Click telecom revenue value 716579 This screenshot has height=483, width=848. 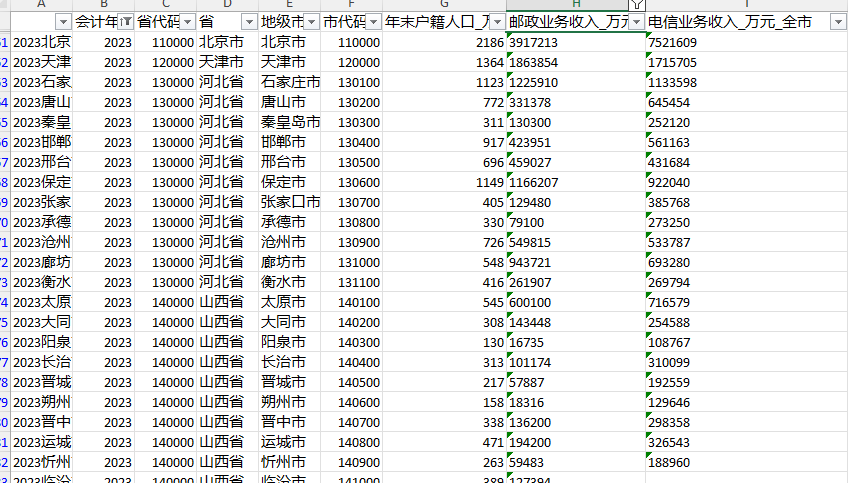[x=746, y=302]
